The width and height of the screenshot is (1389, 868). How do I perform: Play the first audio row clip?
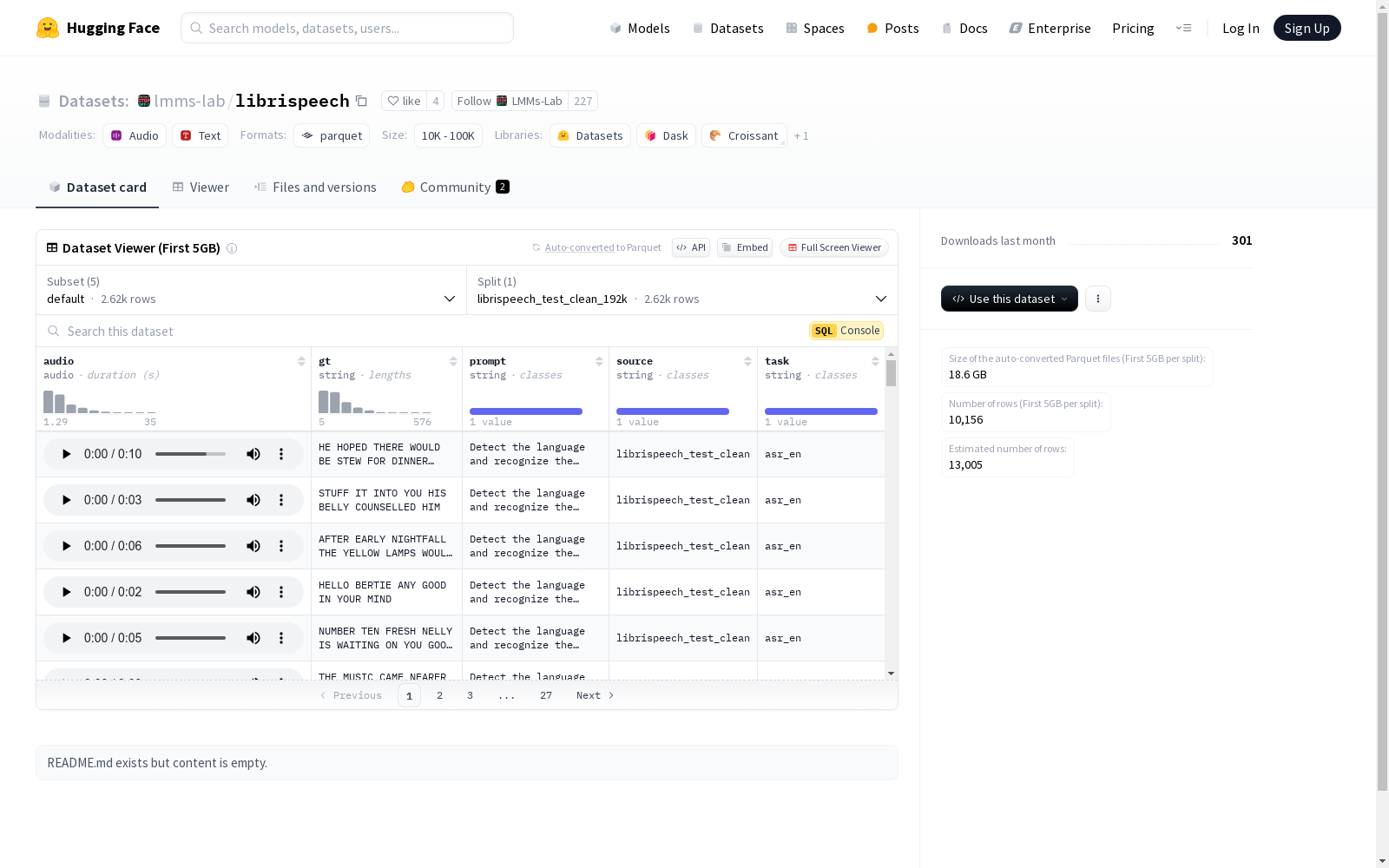pyautogui.click(x=66, y=454)
